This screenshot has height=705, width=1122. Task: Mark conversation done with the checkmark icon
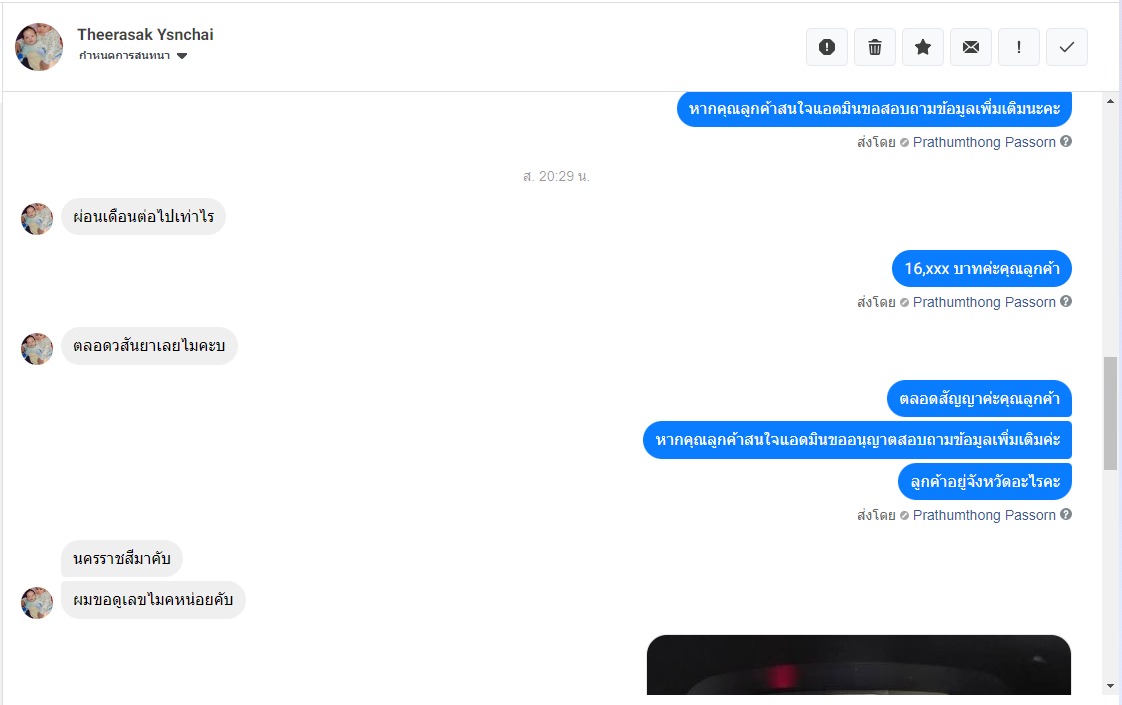click(x=1066, y=47)
